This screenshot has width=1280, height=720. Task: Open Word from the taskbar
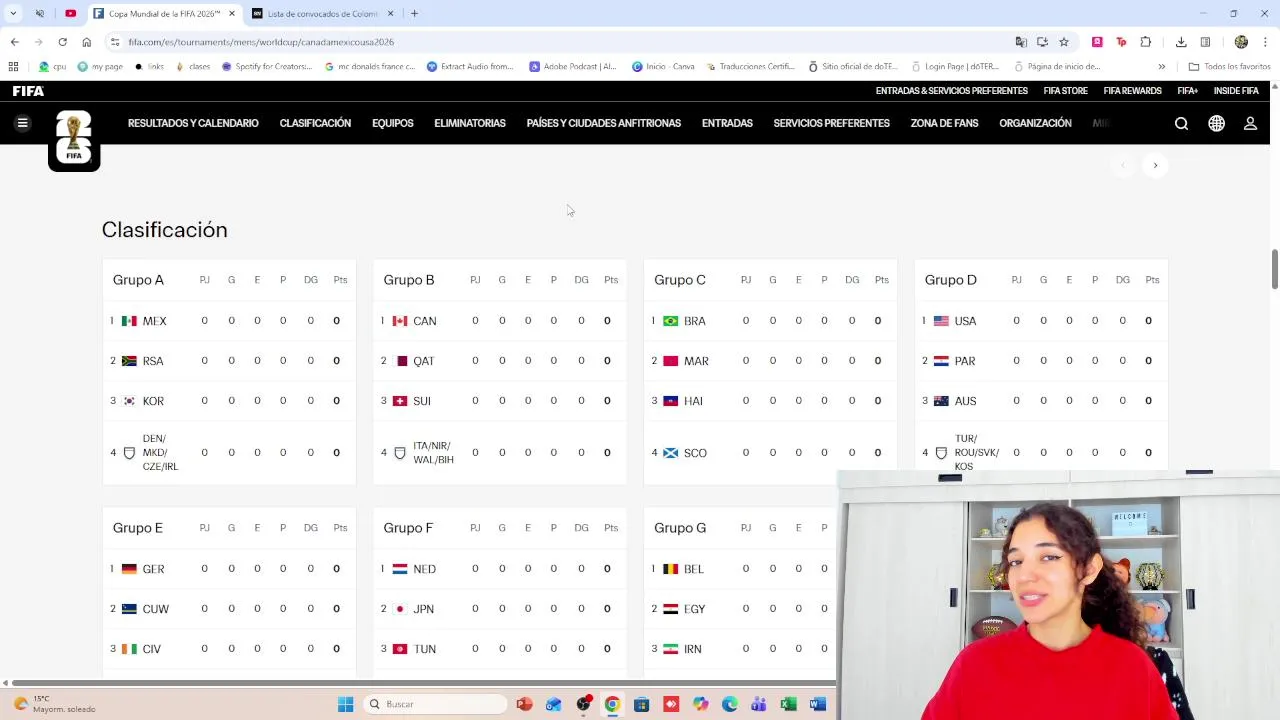[817, 704]
